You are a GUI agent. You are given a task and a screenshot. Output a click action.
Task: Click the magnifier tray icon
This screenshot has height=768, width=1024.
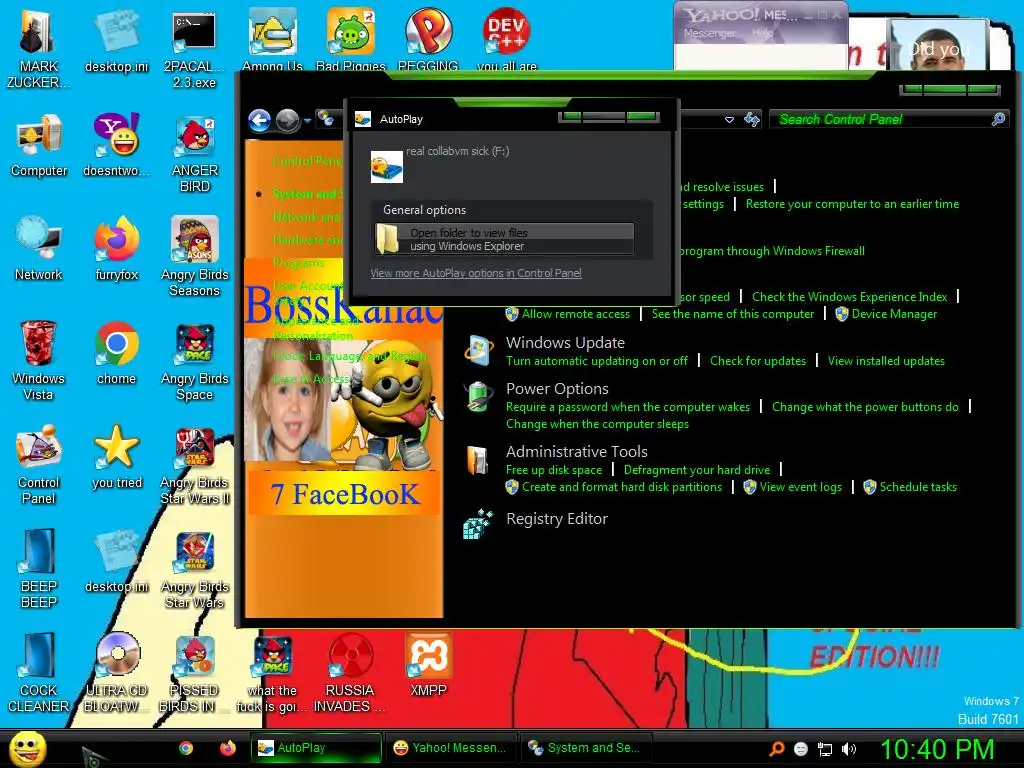click(x=777, y=749)
